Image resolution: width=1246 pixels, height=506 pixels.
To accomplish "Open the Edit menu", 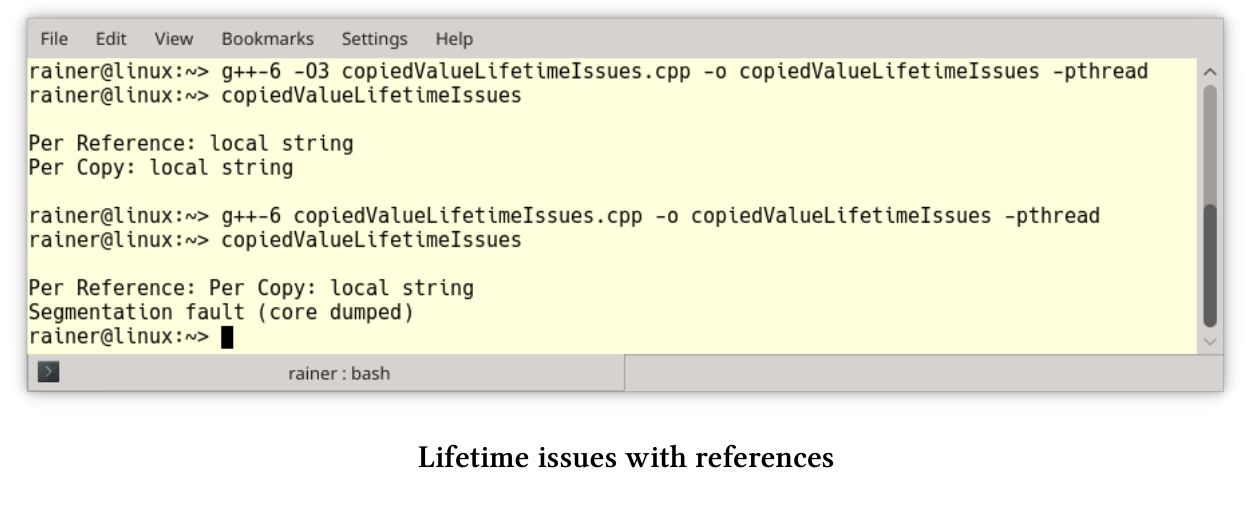I will (111, 39).
